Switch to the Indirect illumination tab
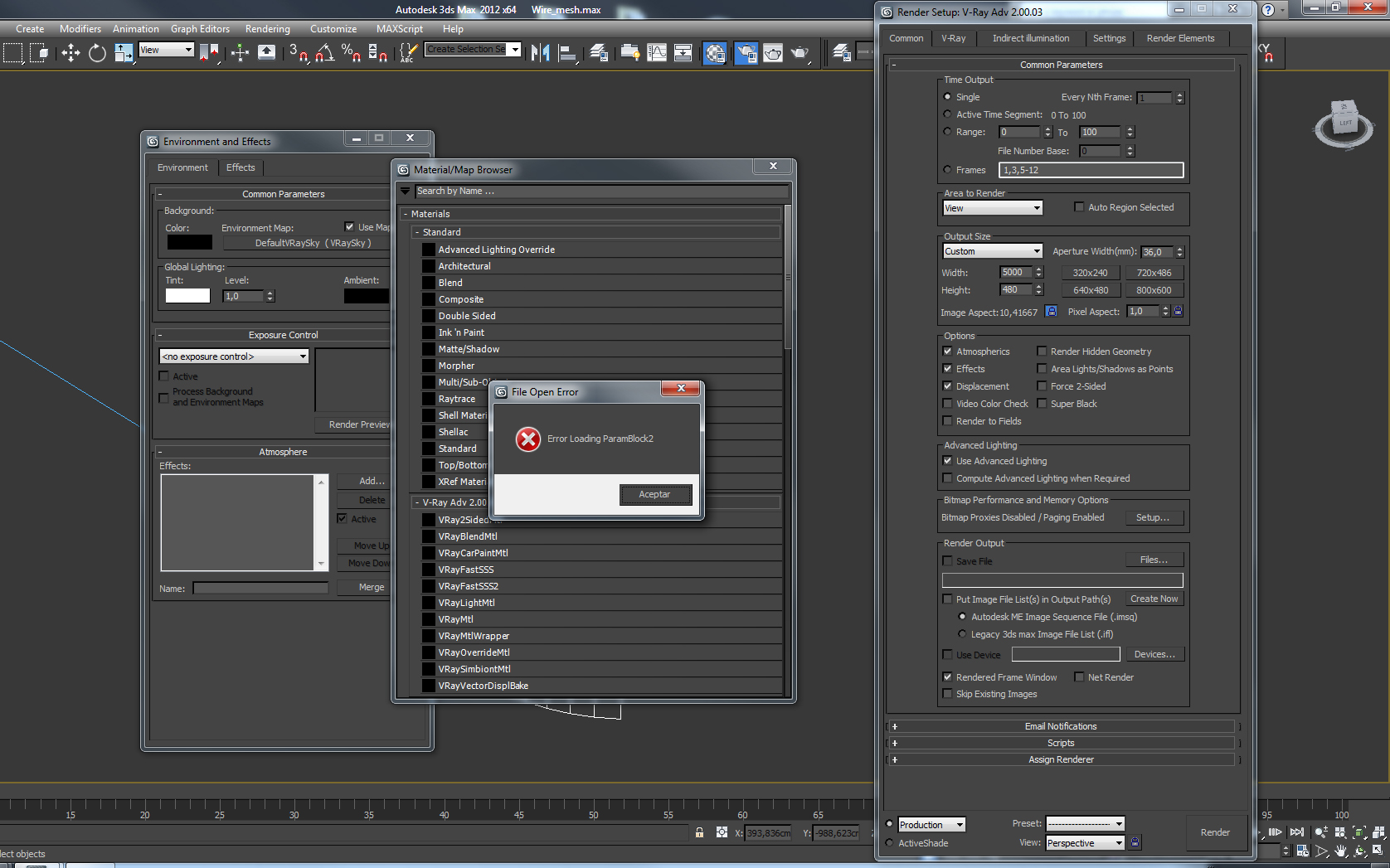This screenshot has width=1390, height=868. [1031, 38]
